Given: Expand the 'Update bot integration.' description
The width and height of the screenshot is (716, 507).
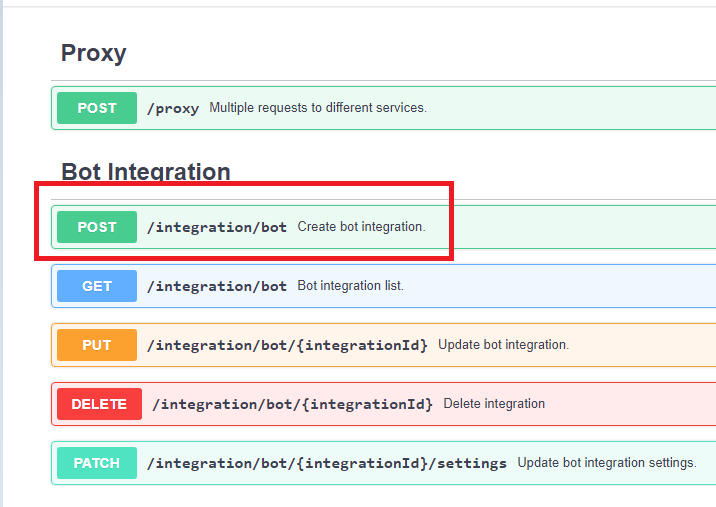Looking at the screenshot, I should [x=503, y=345].
